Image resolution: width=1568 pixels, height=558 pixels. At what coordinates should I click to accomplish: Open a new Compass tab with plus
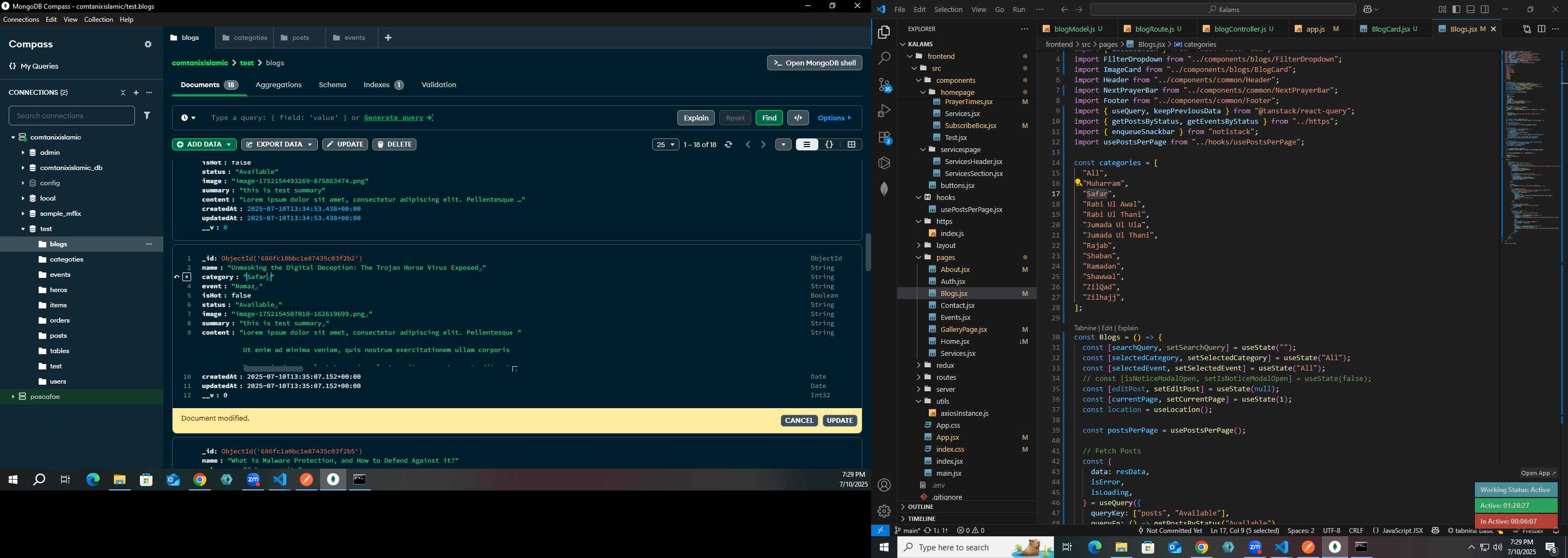tap(388, 38)
